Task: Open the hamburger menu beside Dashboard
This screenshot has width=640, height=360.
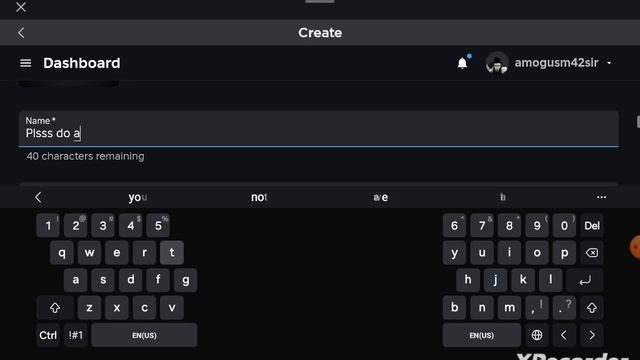Action: point(25,63)
